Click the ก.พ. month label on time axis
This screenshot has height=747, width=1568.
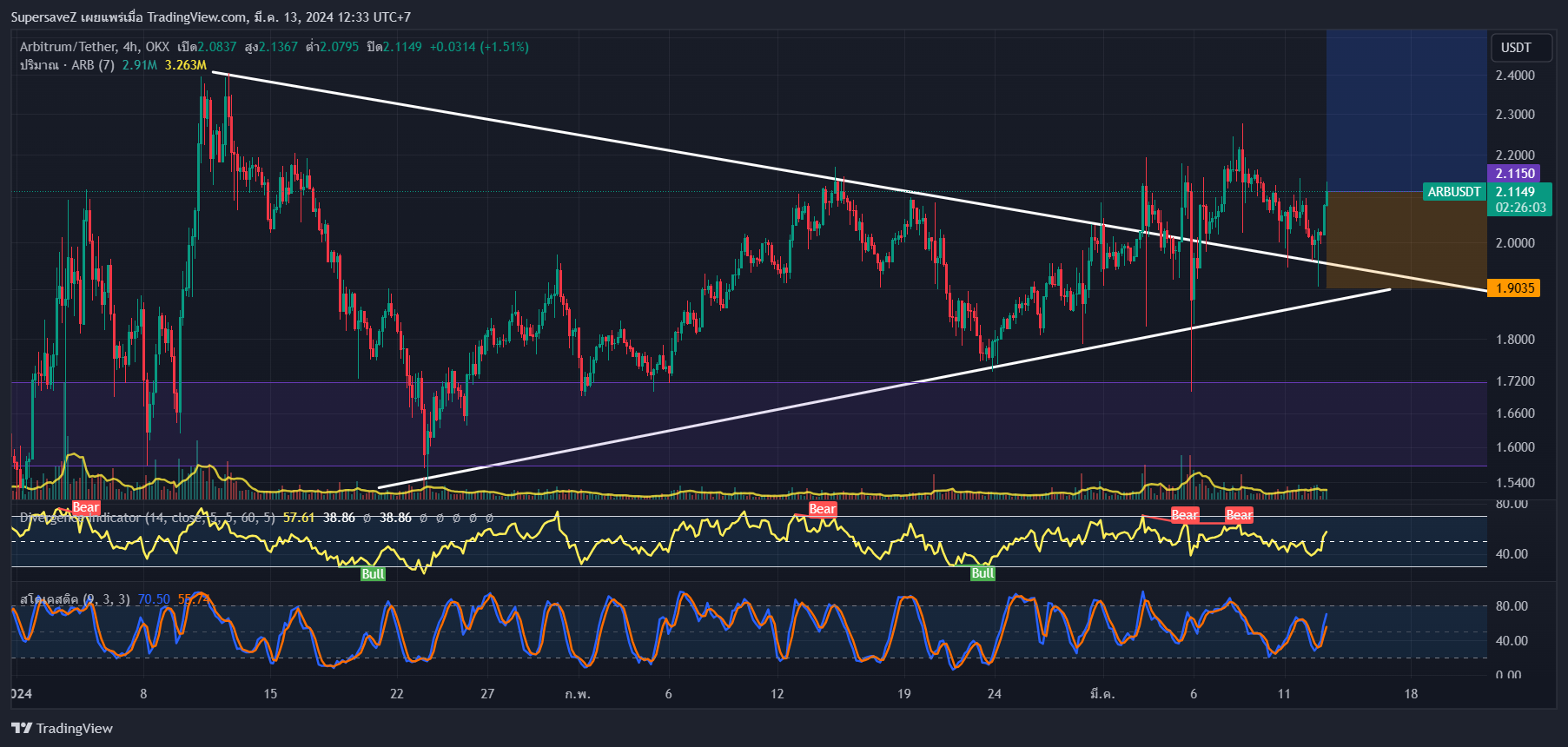pyautogui.click(x=578, y=694)
